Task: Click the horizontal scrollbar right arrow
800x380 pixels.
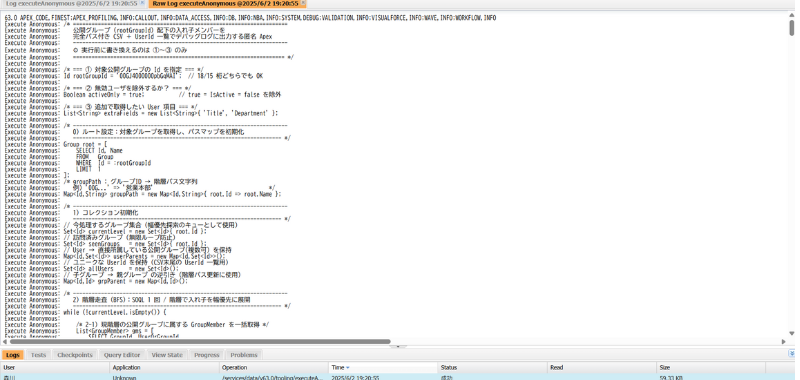Action: click(x=784, y=342)
